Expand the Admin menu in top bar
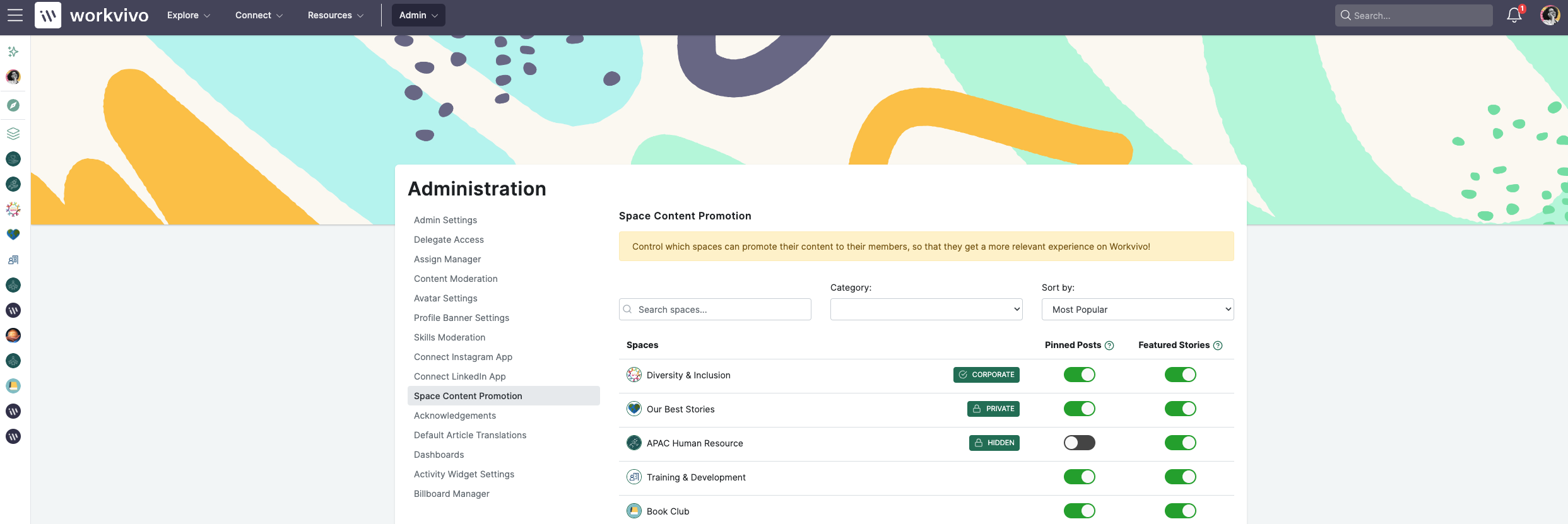 tap(417, 15)
